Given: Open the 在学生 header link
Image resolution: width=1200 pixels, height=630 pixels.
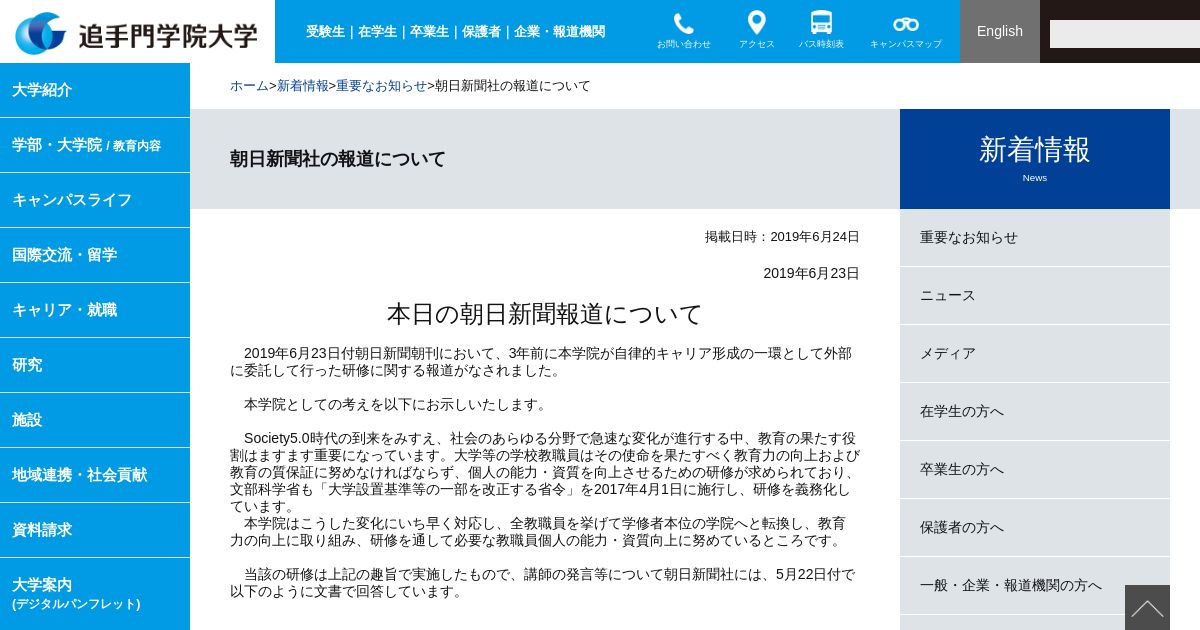Looking at the screenshot, I should (378, 31).
